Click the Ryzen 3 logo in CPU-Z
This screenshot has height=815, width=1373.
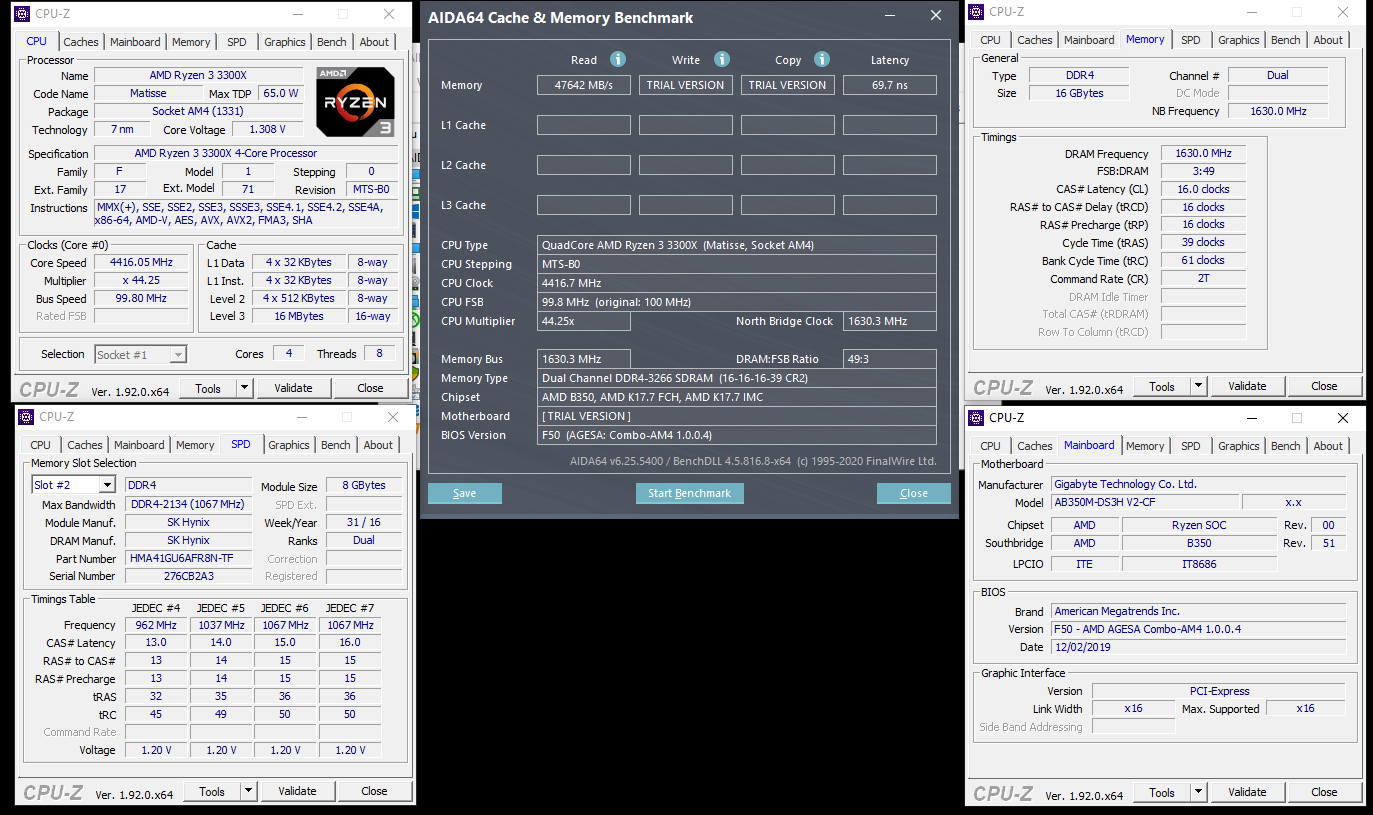[x=355, y=101]
